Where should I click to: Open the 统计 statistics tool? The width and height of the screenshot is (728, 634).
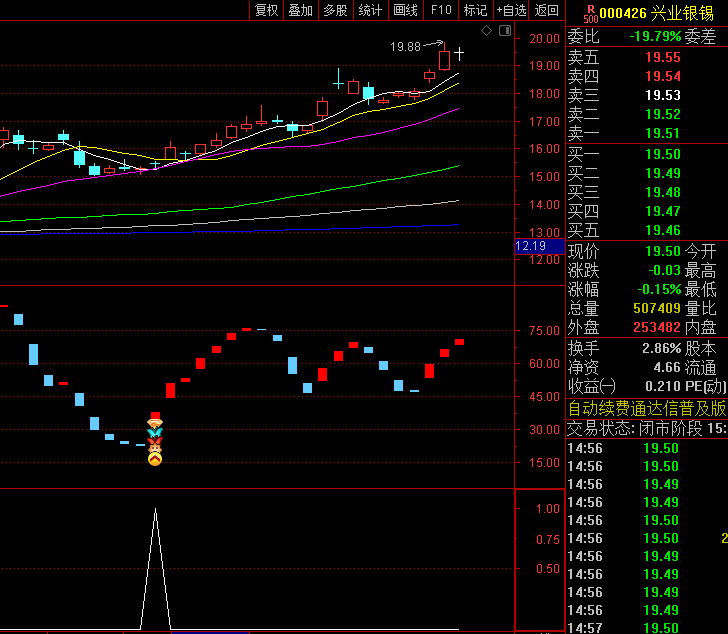370,10
